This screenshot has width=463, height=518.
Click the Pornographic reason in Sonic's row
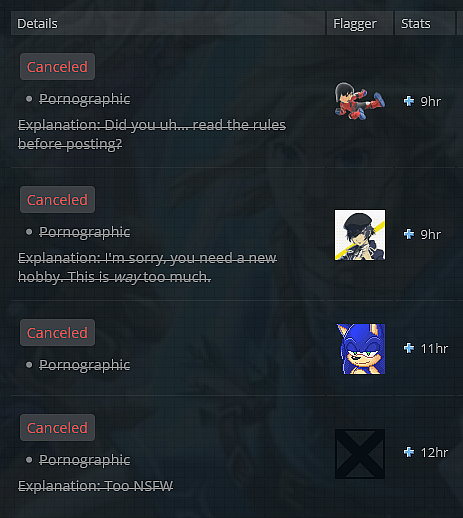point(85,365)
